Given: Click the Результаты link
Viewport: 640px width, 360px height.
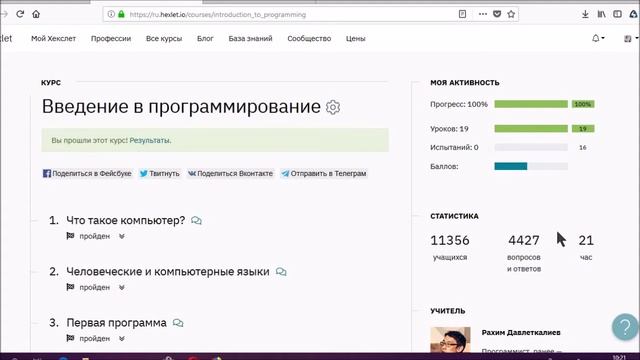Looking at the screenshot, I should pos(150,140).
